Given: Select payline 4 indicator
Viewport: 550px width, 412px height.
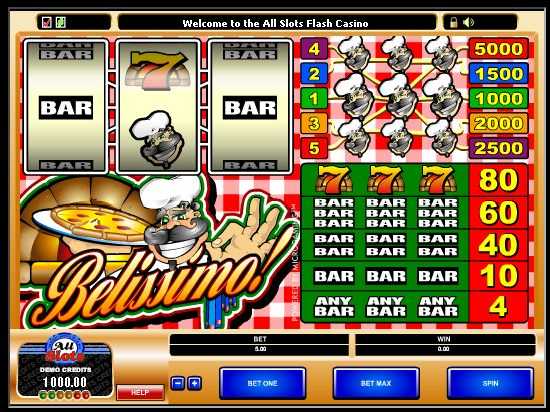Looking at the screenshot, I should click(314, 49).
